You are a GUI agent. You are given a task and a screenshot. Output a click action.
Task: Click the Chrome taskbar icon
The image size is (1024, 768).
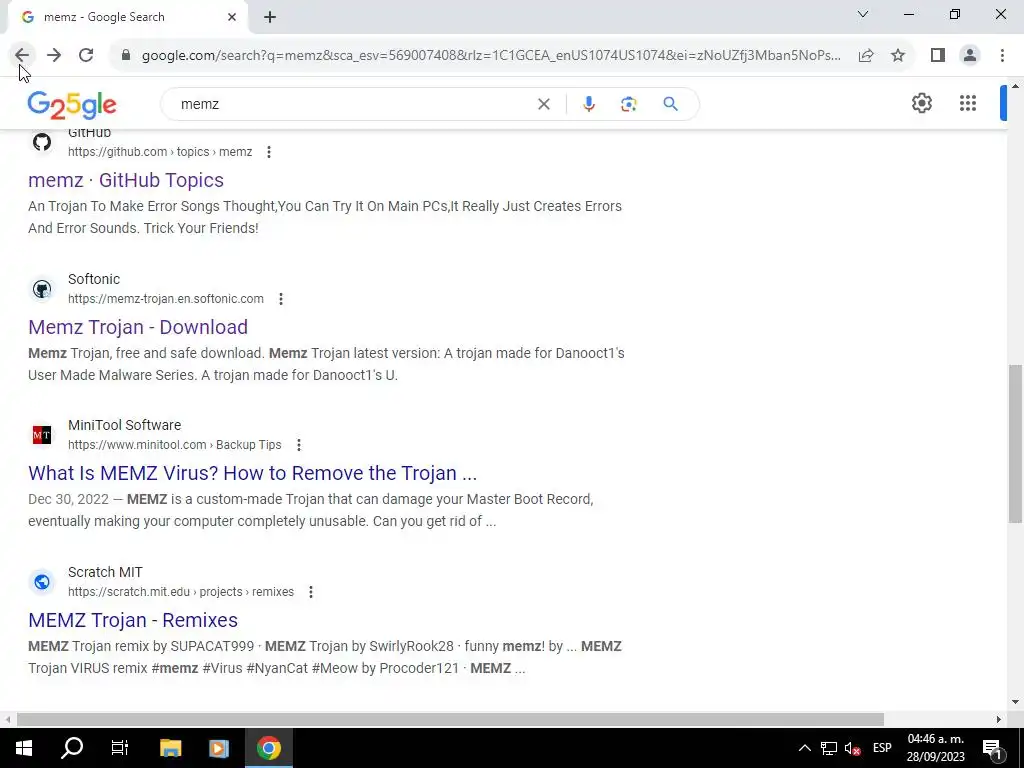(x=268, y=748)
